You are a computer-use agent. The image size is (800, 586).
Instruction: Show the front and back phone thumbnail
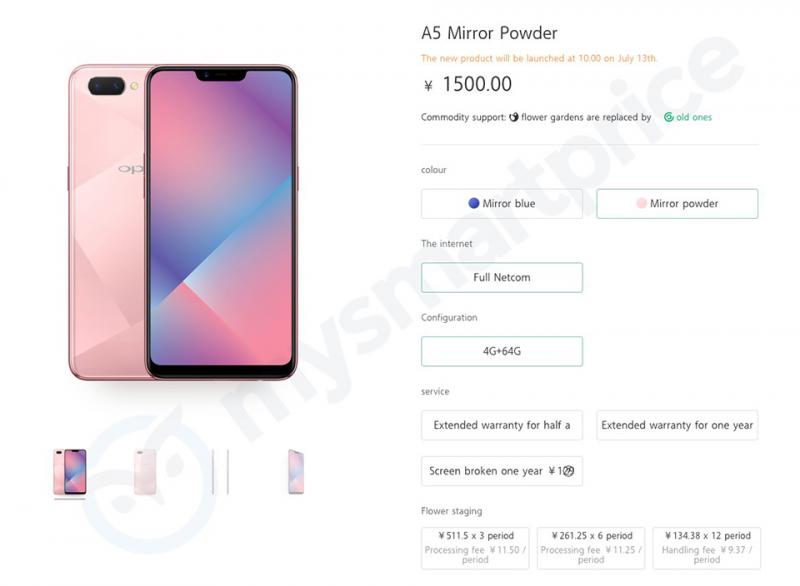click(x=70, y=472)
